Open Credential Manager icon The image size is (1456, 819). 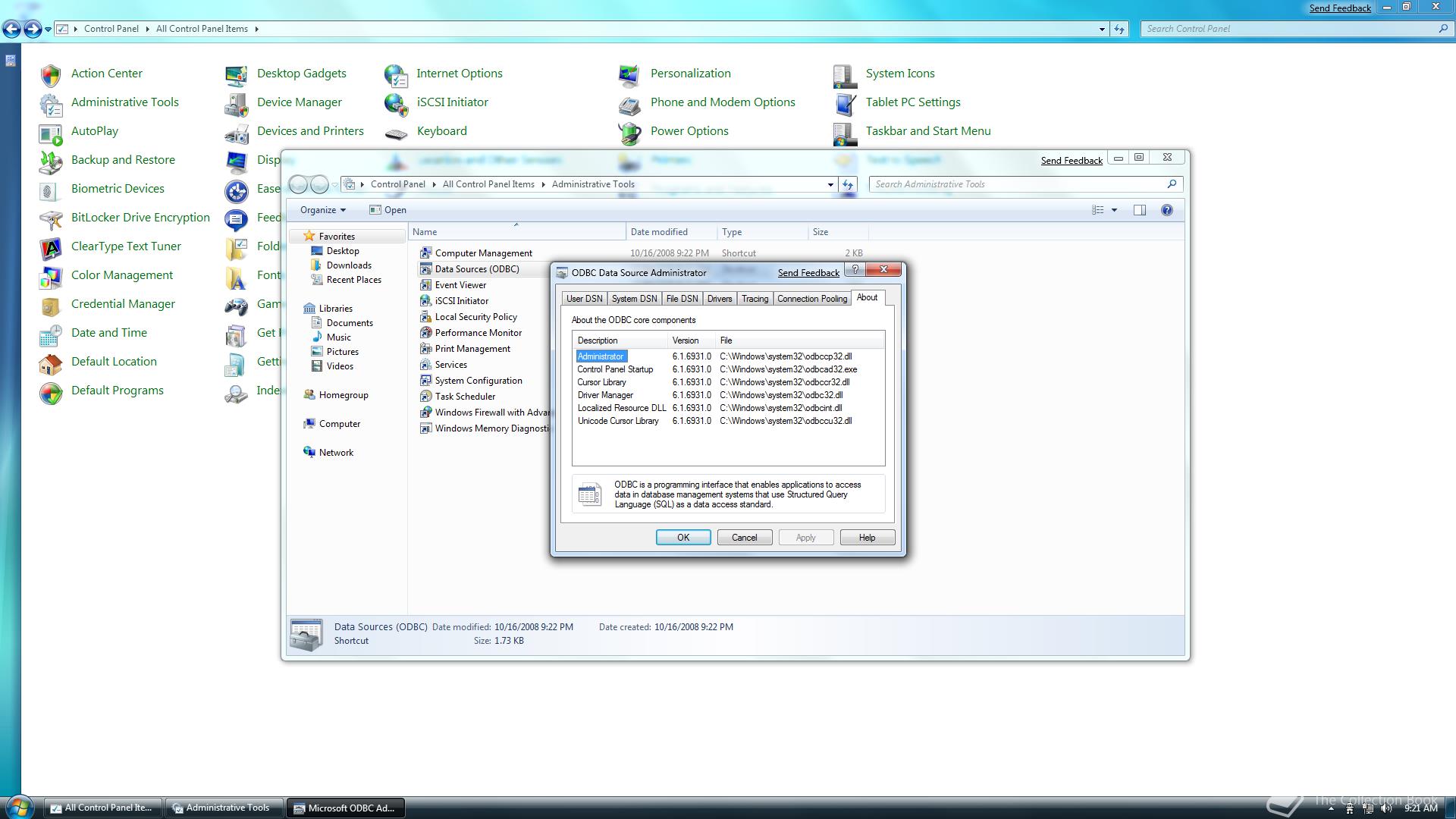[x=51, y=305]
